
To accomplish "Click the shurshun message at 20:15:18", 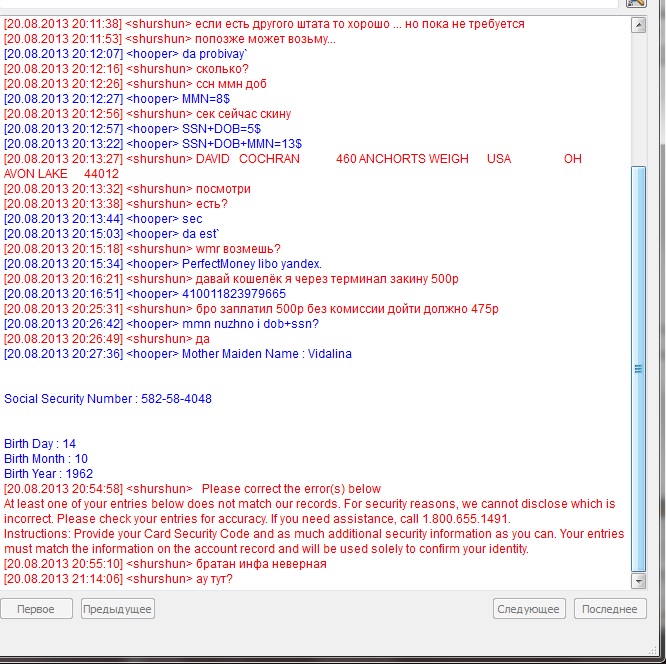I will [142, 249].
